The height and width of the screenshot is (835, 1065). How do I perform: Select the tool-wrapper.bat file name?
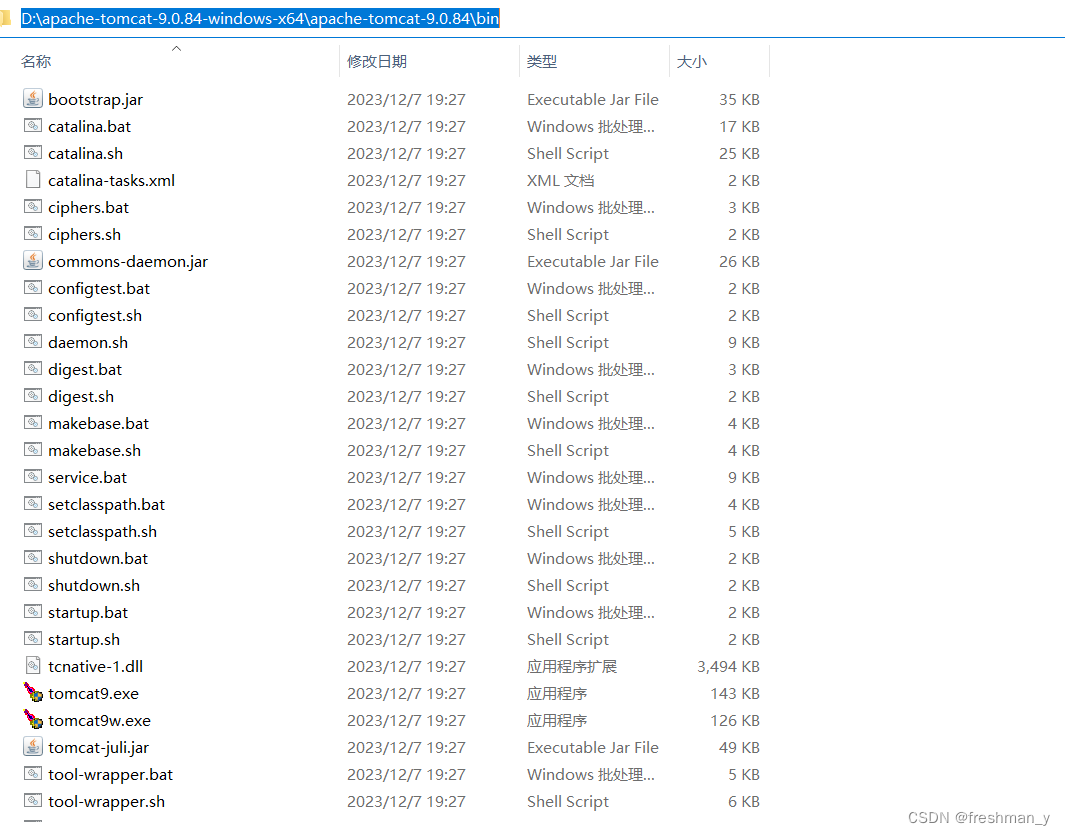110,775
